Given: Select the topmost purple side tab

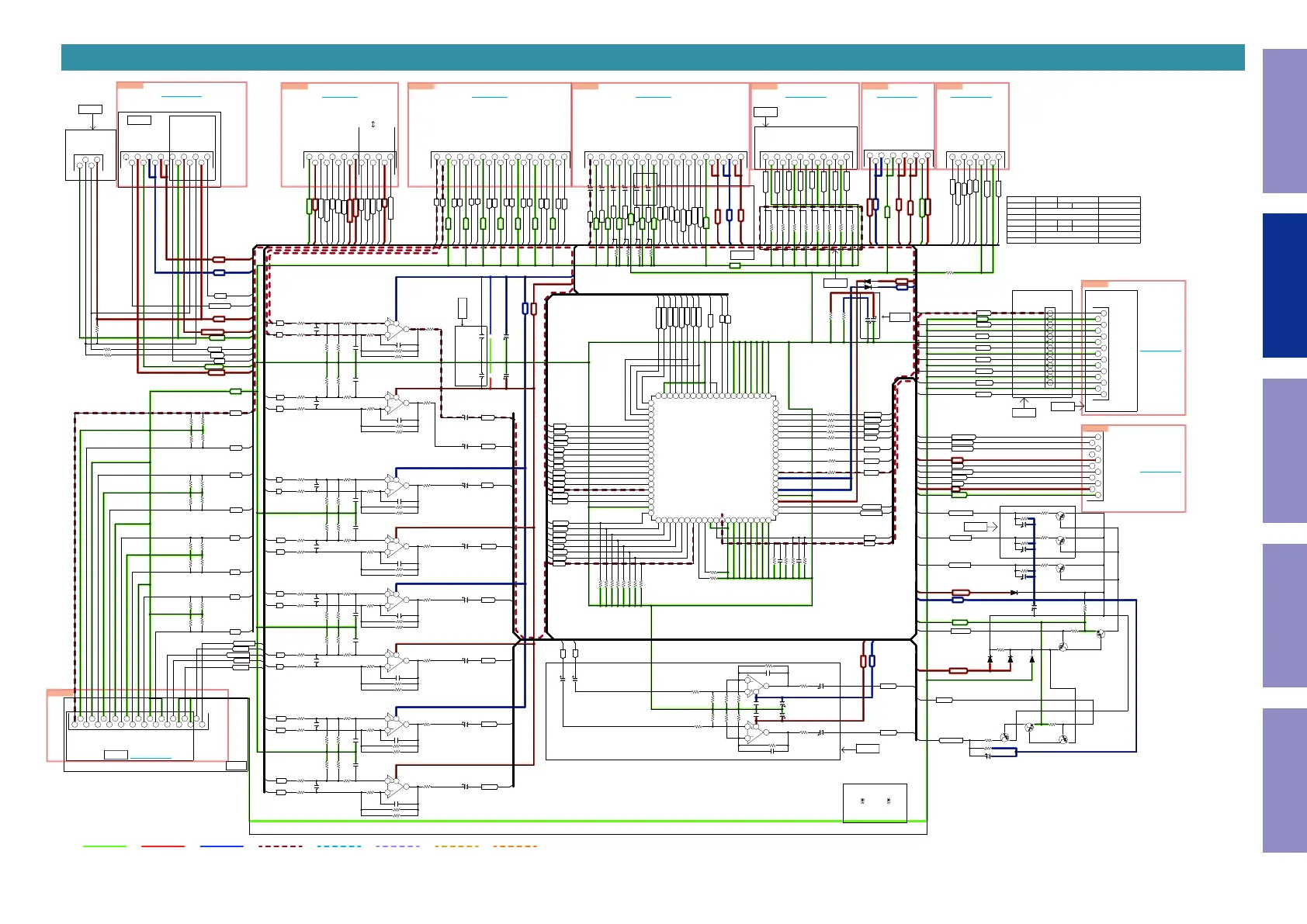Looking at the screenshot, I should 1284,121.
